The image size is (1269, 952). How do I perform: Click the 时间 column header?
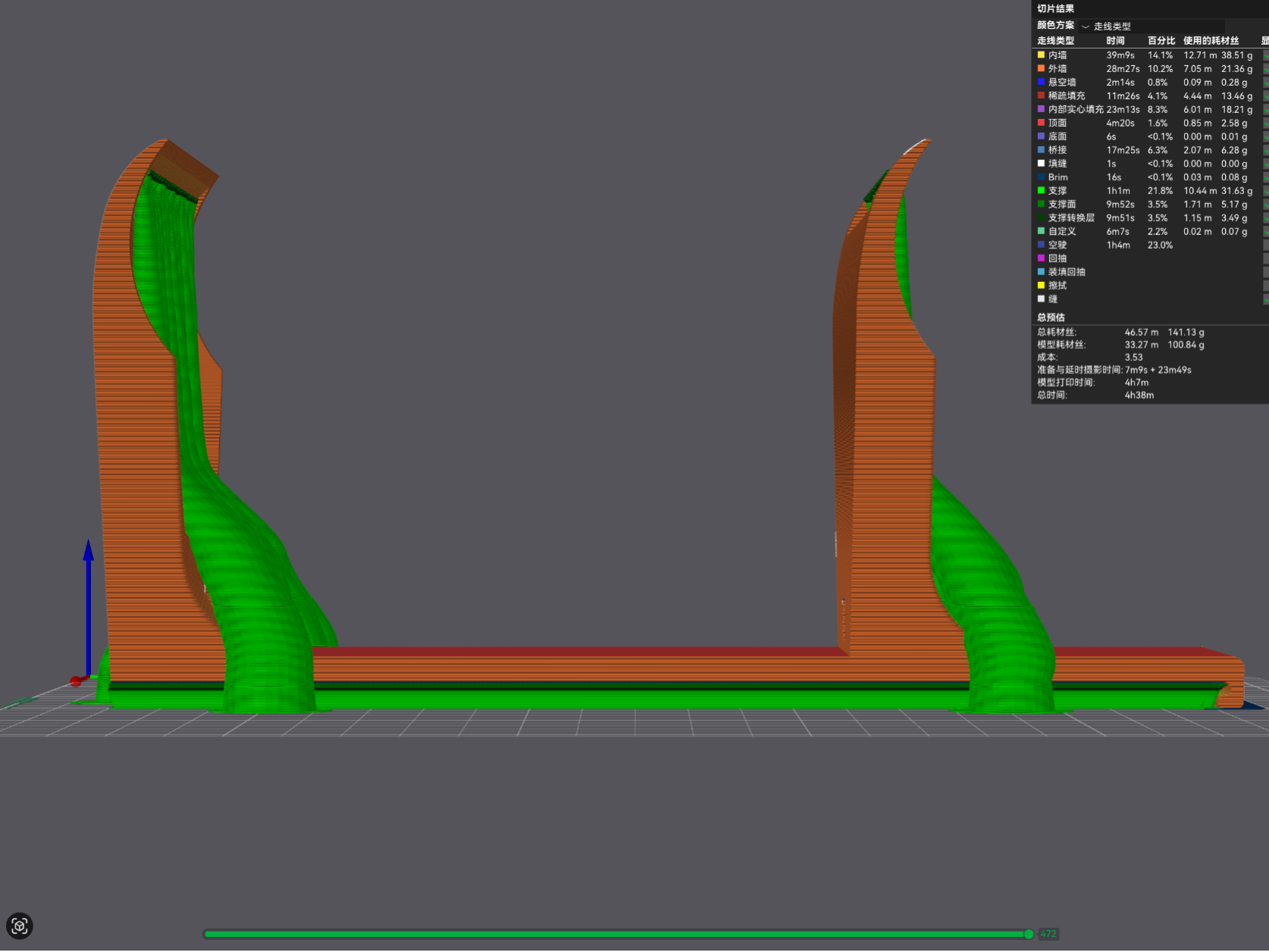pyautogui.click(x=1115, y=41)
